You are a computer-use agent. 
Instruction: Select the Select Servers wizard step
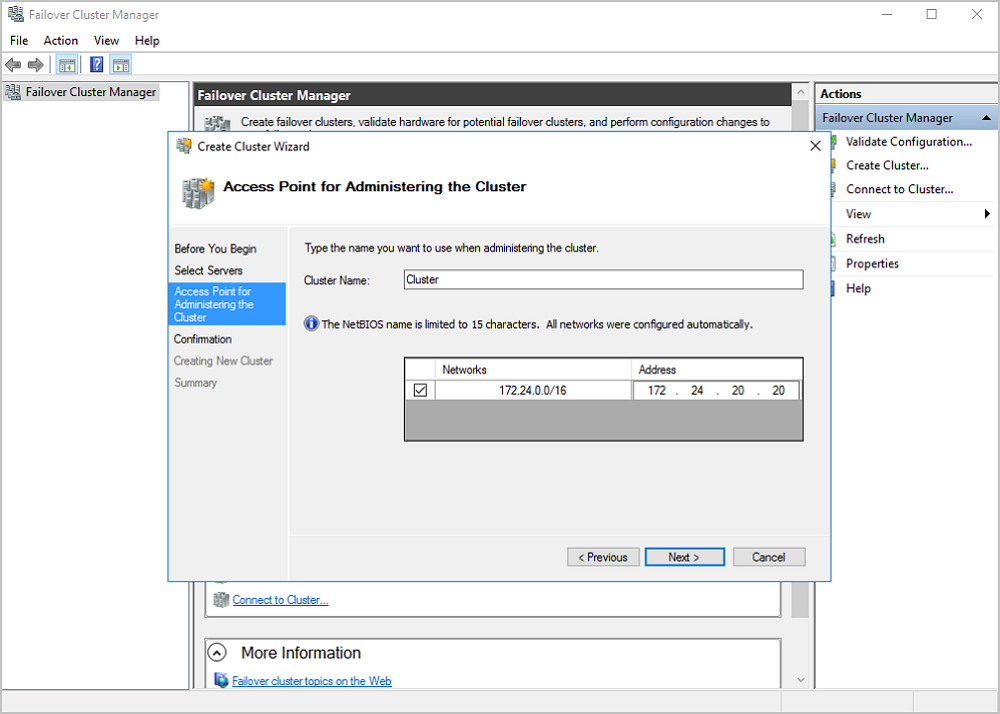pyautogui.click(x=209, y=270)
